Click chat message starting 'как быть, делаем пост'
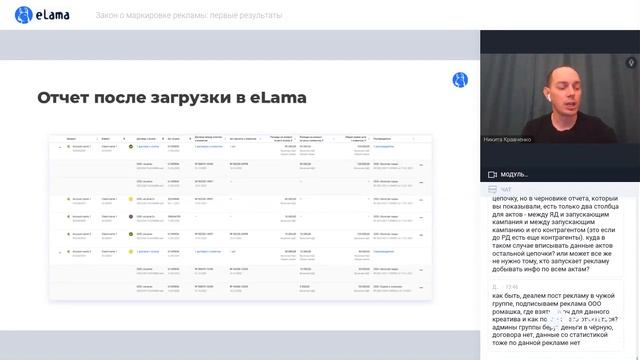The image size is (640, 360). point(556,315)
